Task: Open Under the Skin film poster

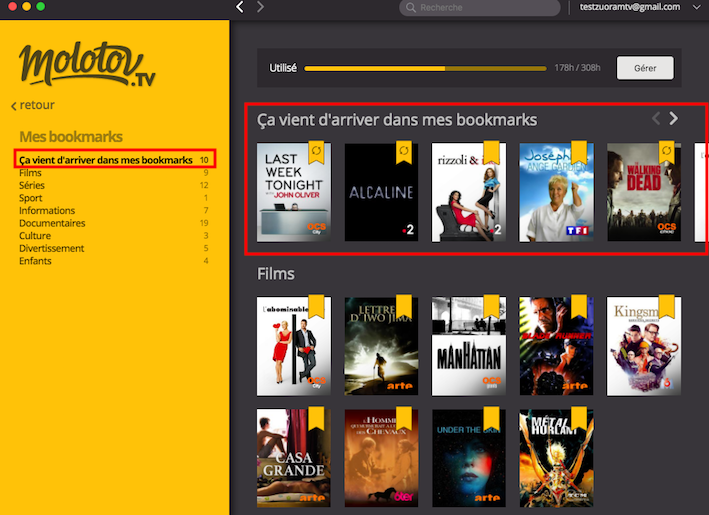Action: pyautogui.click(x=469, y=458)
